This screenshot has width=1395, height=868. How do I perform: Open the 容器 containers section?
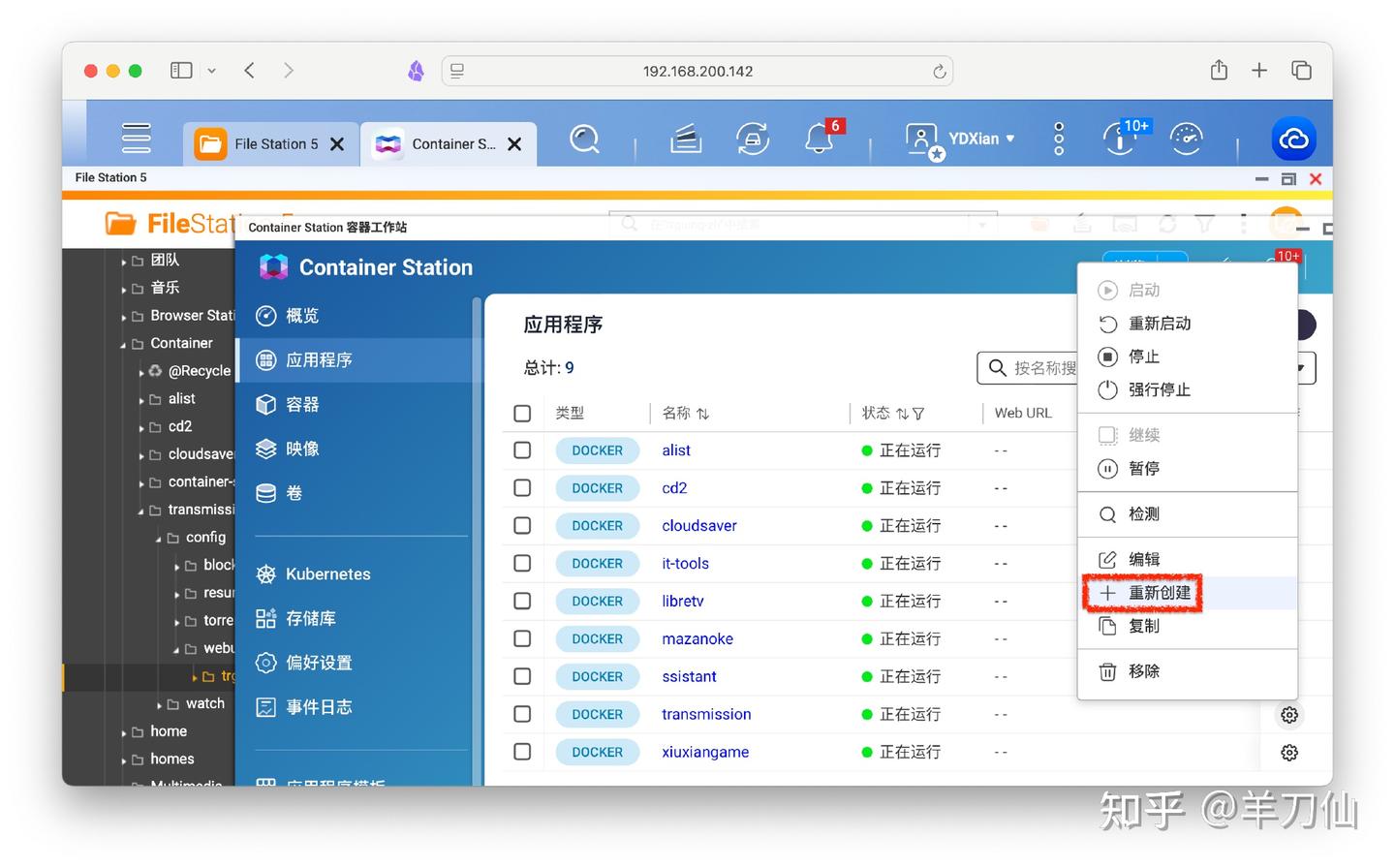point(301,404)
